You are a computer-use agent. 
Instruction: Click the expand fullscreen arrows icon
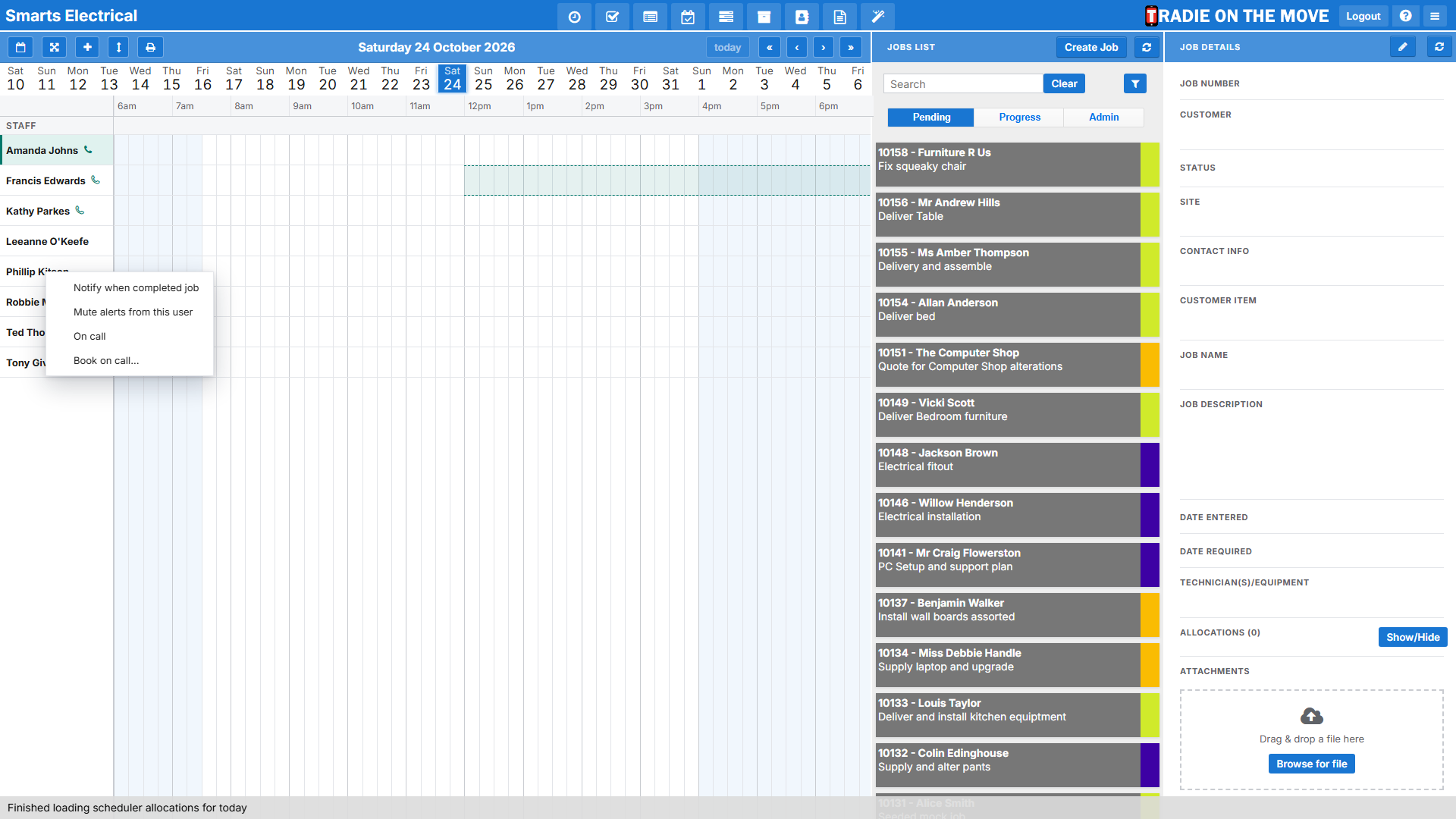[x=54, y=47]
